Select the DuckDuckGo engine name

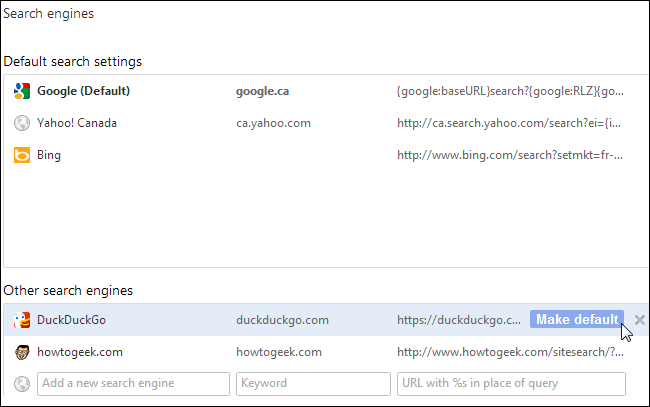tap(71, 320)
